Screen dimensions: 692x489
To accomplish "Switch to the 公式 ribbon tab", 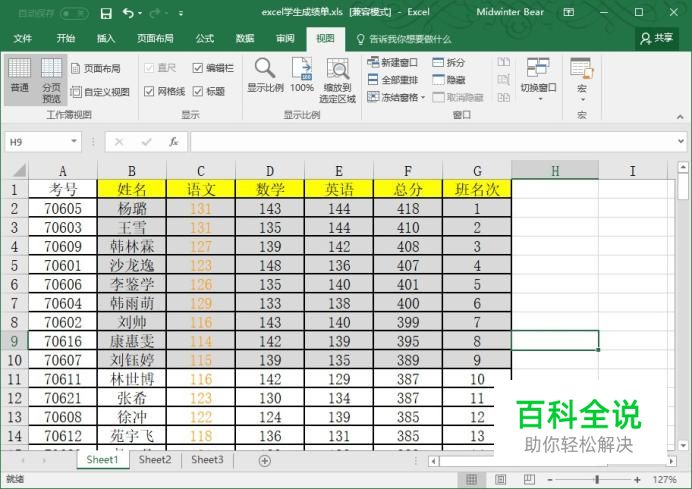I will (205, 38).
